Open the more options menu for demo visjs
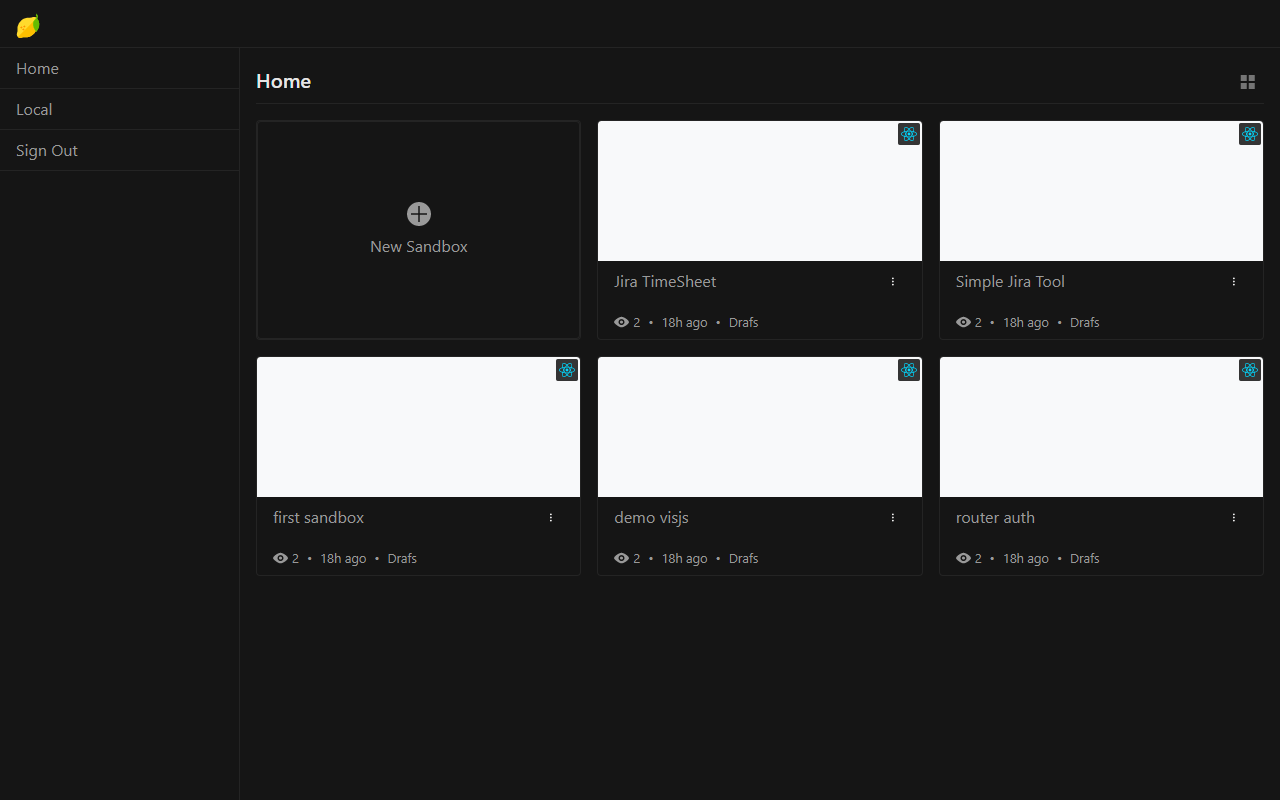Image resolution: width=1280 pixels, height=800 pixels. [893, 518]
